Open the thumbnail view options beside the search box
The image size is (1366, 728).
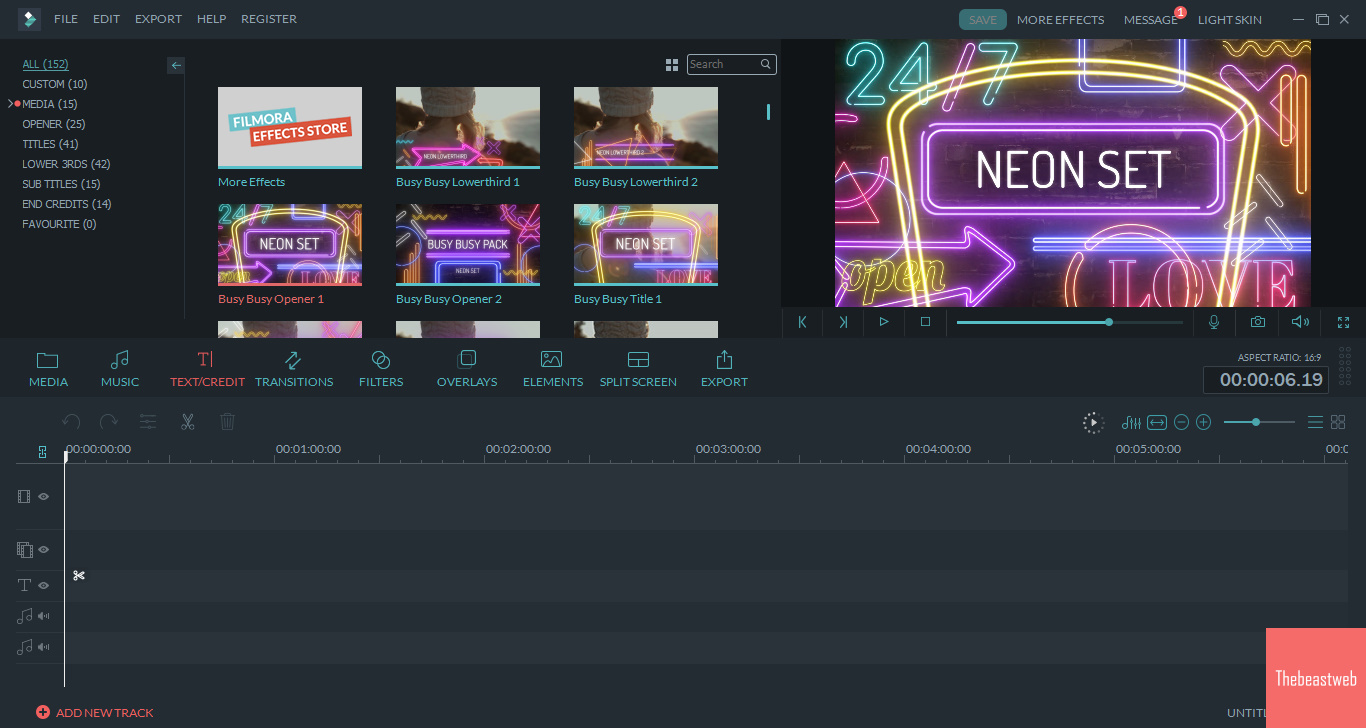(671, 64)
